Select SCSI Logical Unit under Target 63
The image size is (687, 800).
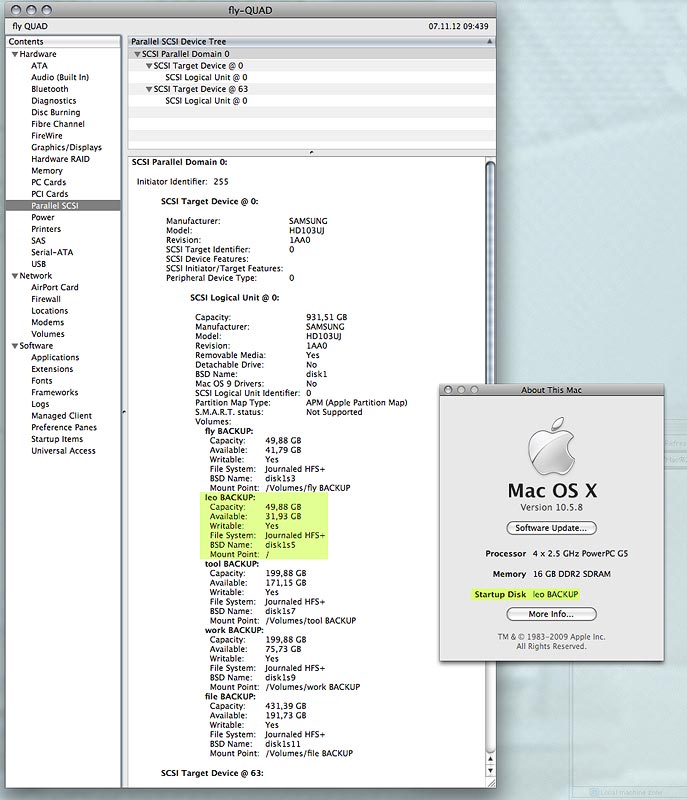(206, 101)
